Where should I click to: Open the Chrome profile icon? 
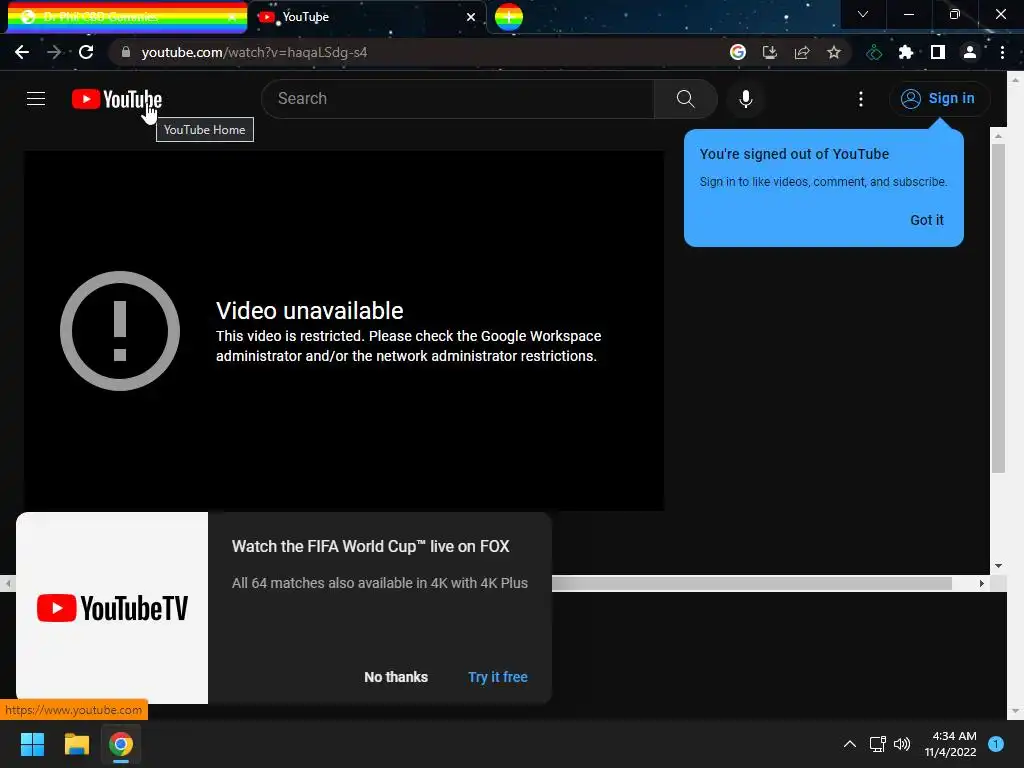tap(970, 52)
